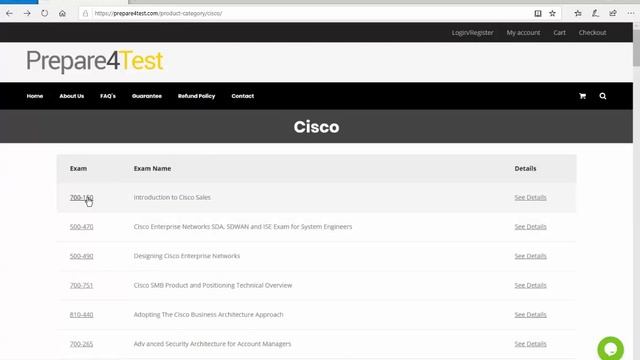Screen dimensions: 640x360
Task: Click the shopping cart icon in navbar
Action: (582, 96)
